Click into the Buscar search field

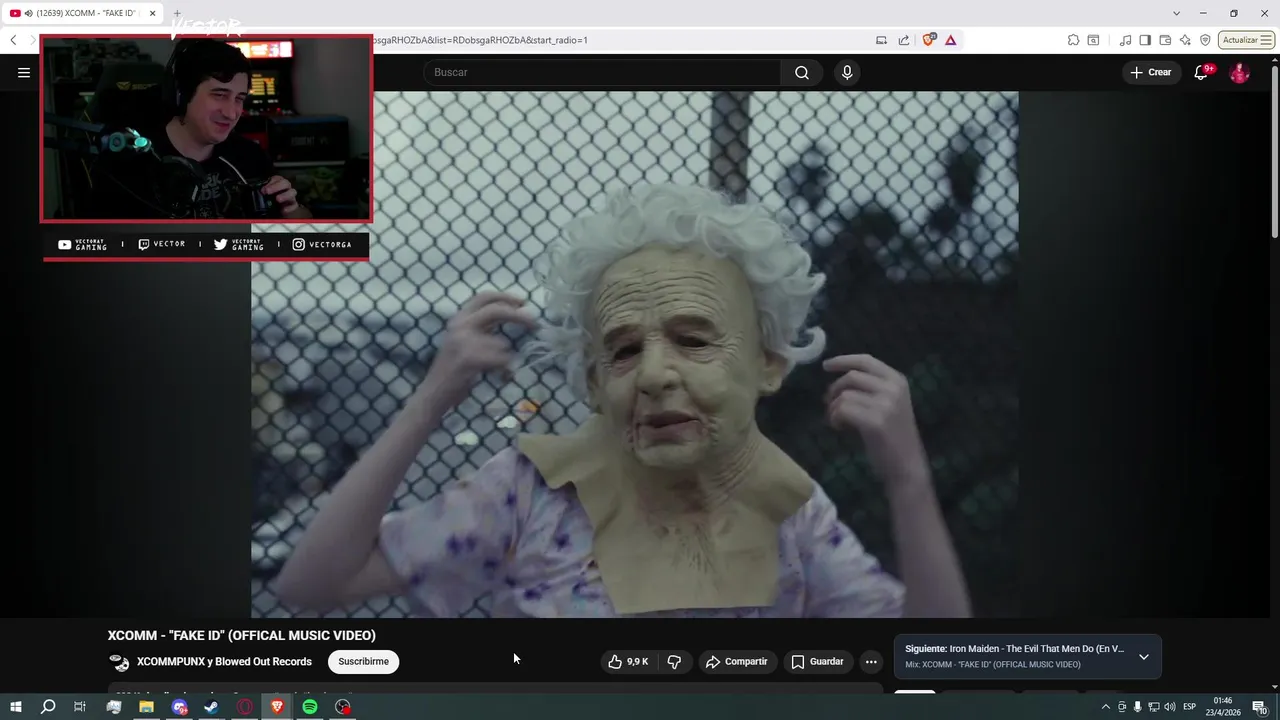coord(602,72)
